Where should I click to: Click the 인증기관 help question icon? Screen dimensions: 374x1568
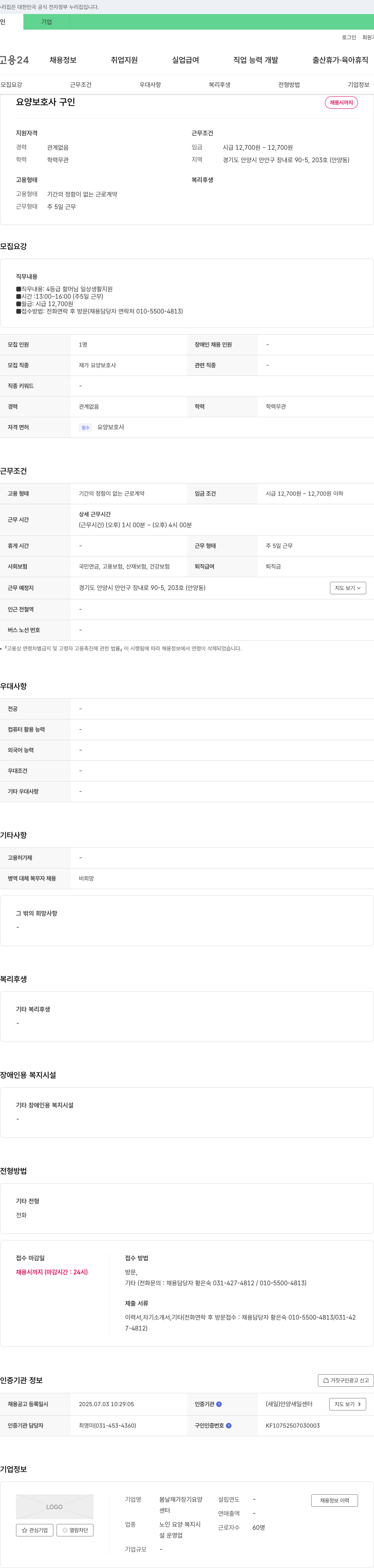[x=219, y=1404]
